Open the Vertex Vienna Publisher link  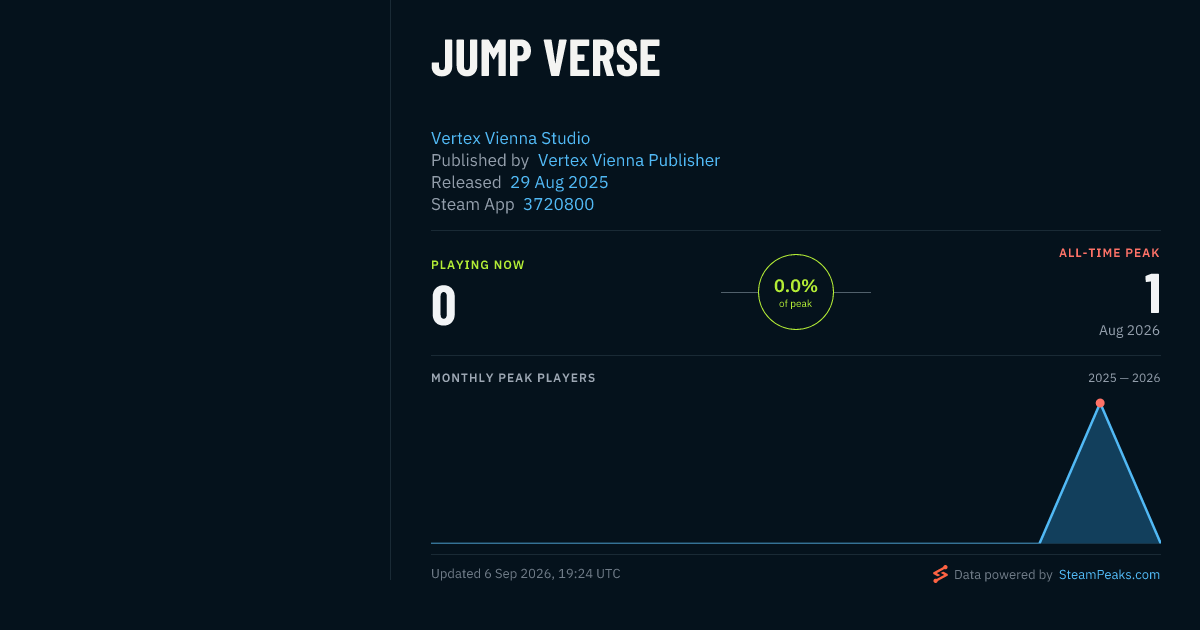629,160
